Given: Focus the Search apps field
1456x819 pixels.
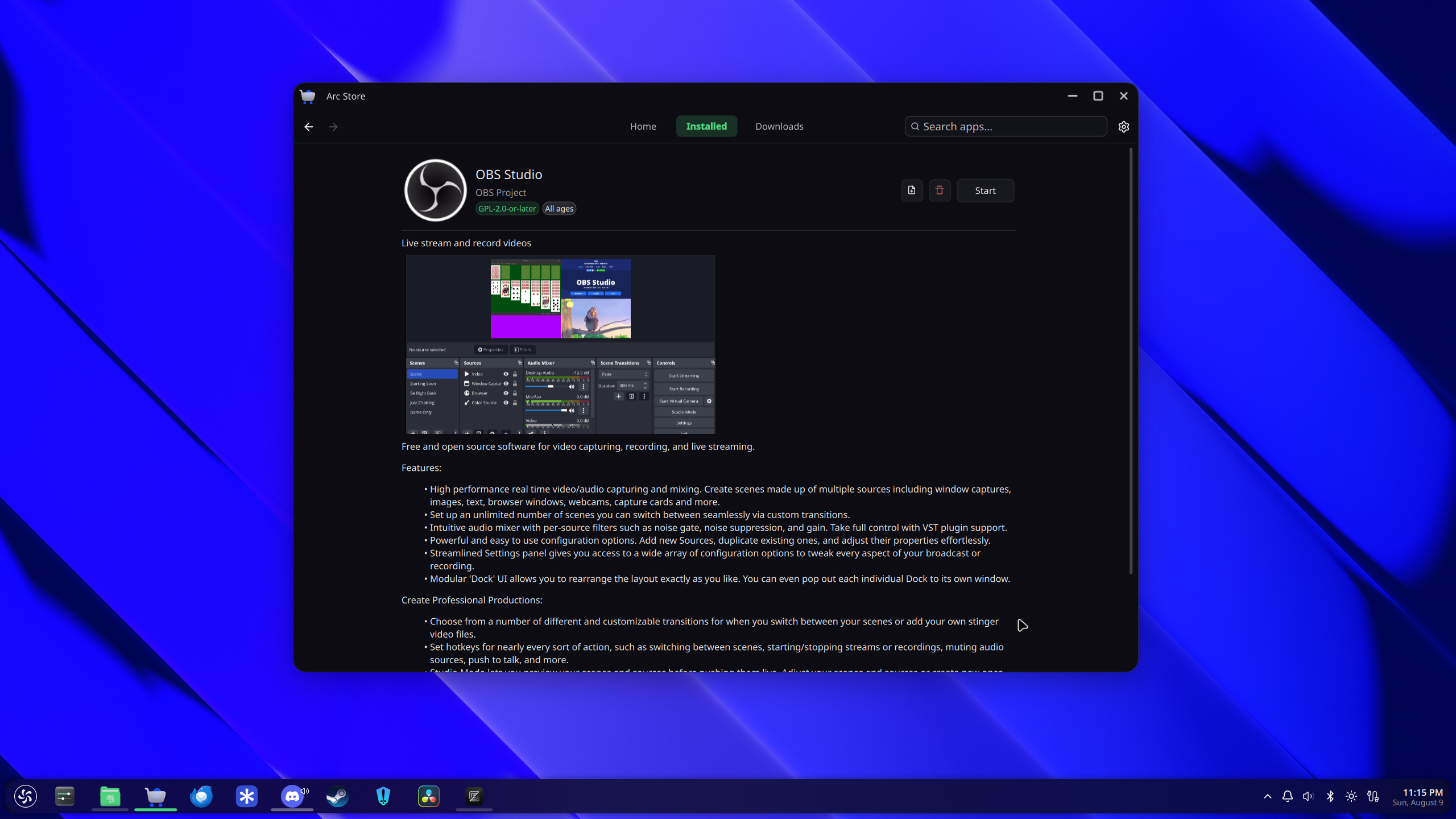Looking at the screenshot, I should pos(1006,126).
